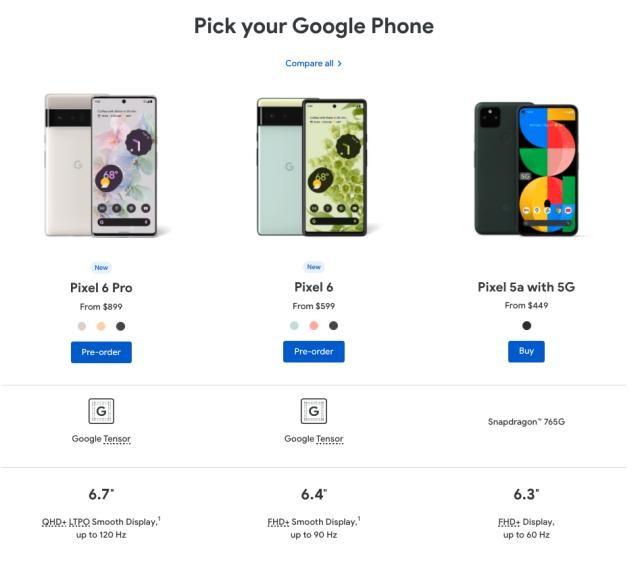This screenshot has width=640, height=562.
Task: Open the Pixel 5a with 5G phone image
Action: [526, 168]
